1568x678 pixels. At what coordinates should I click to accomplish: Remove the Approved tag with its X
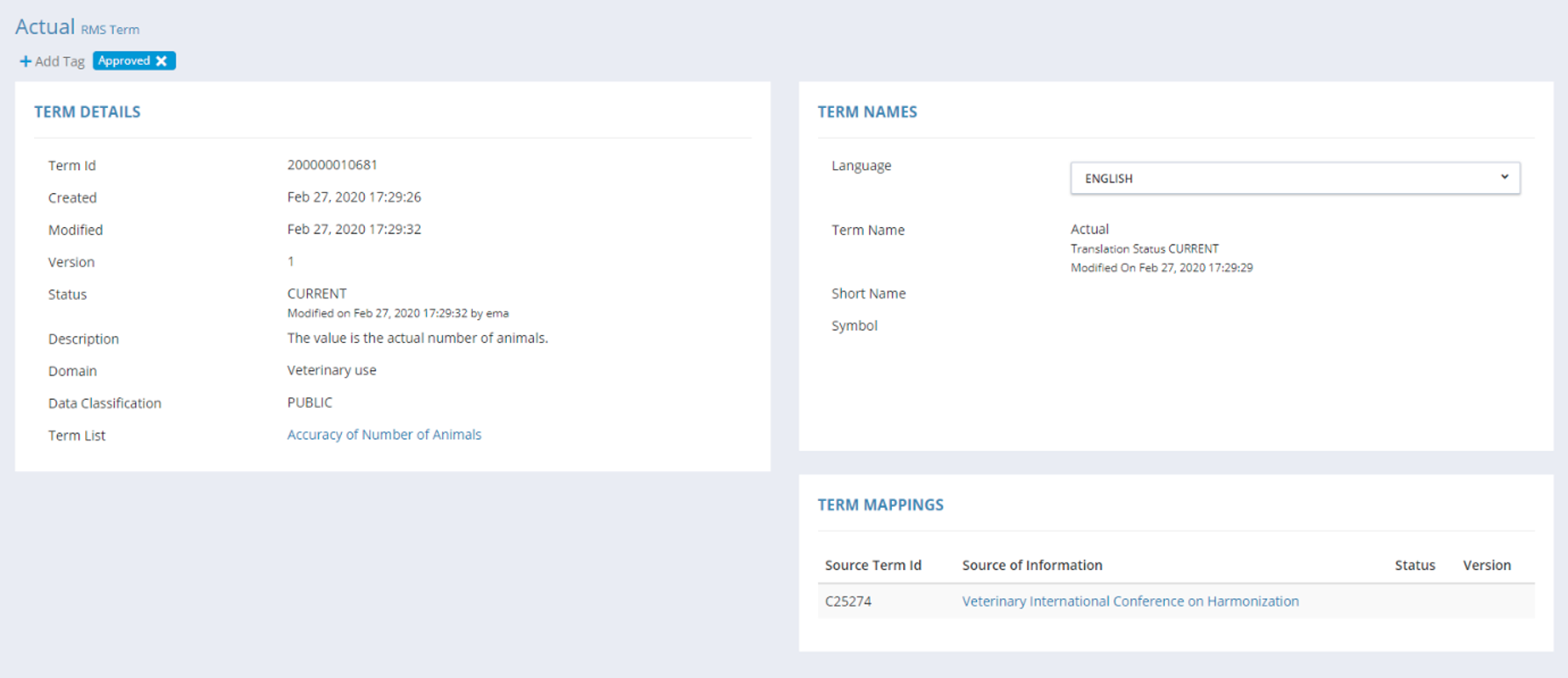161,61
